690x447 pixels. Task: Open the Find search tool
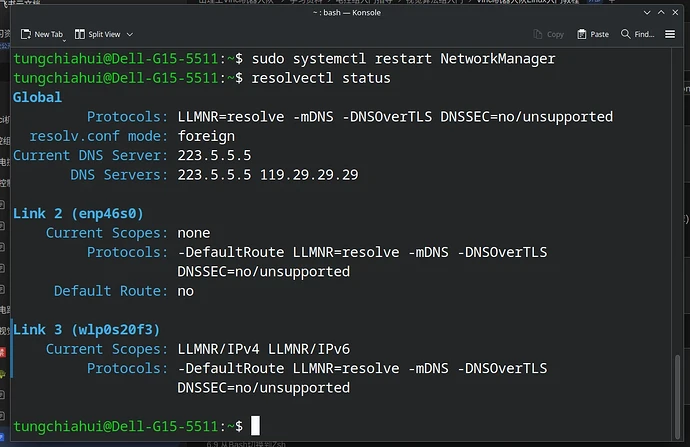[x=637, y=34]
